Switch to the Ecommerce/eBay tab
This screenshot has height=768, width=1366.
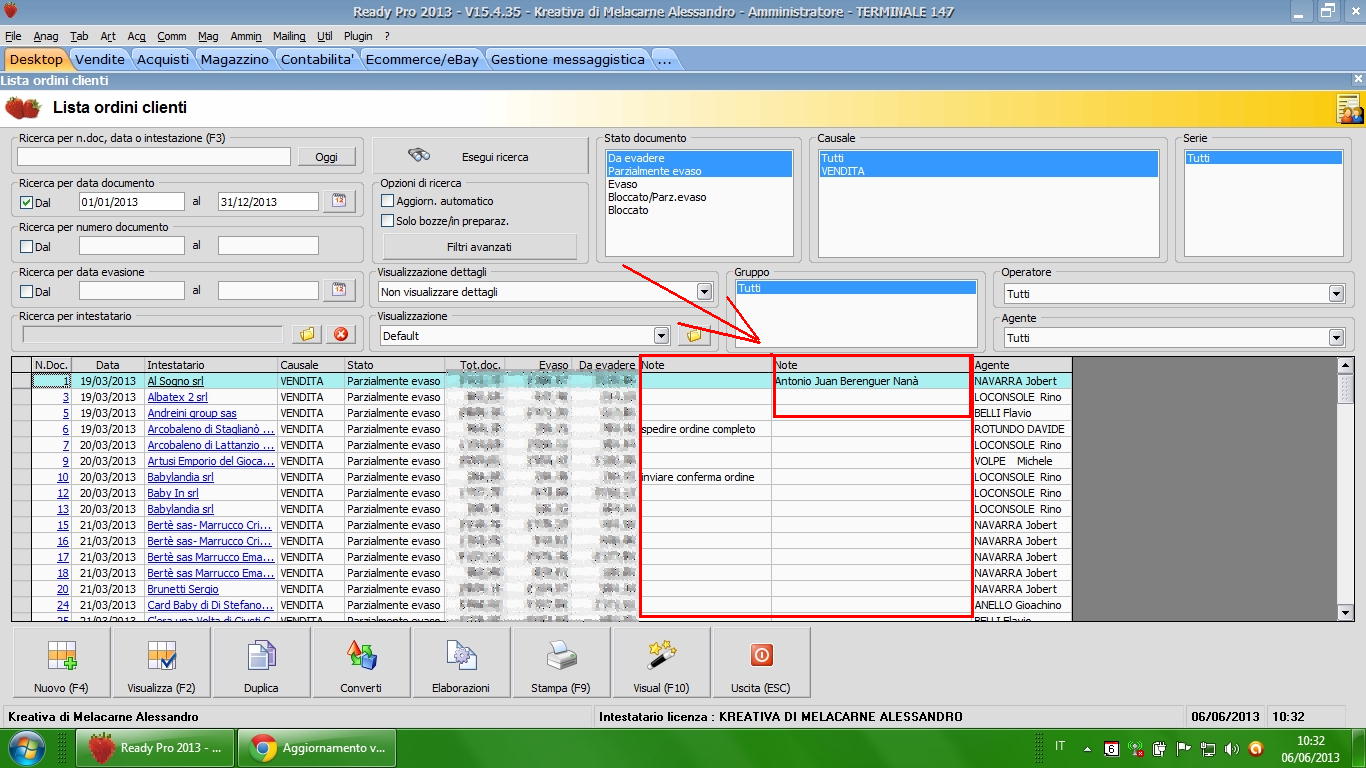click(422, 59)
